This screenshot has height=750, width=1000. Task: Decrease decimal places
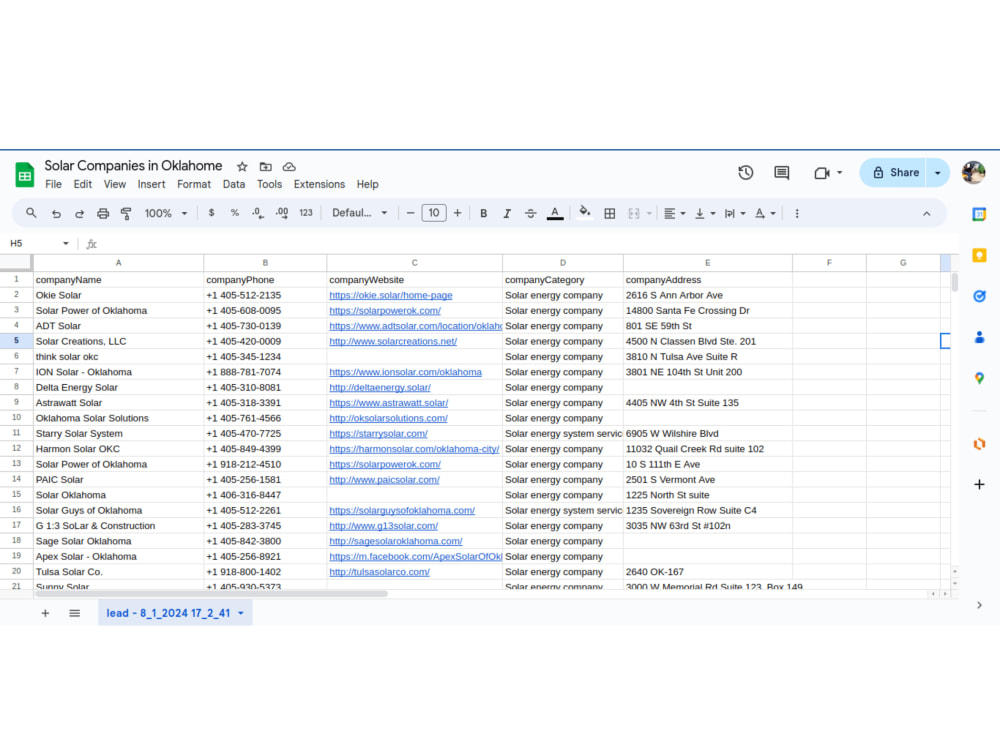pyautogui.click(x=258, y=213)
